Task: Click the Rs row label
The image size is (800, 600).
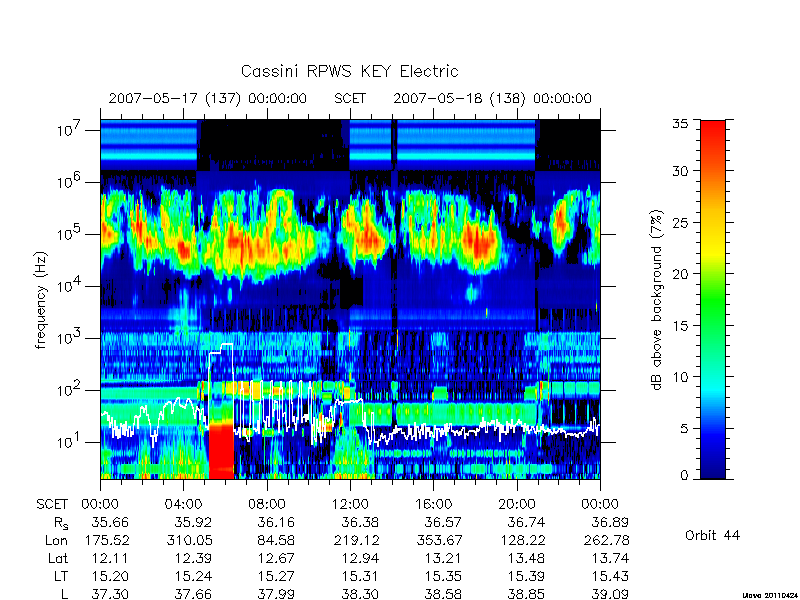Action: click(61, 523)
